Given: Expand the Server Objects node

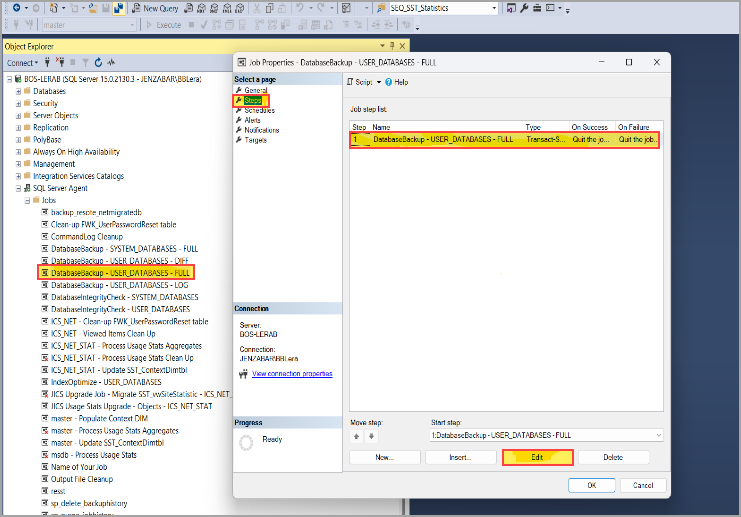Looking at the screenshot, I should 18,116.
